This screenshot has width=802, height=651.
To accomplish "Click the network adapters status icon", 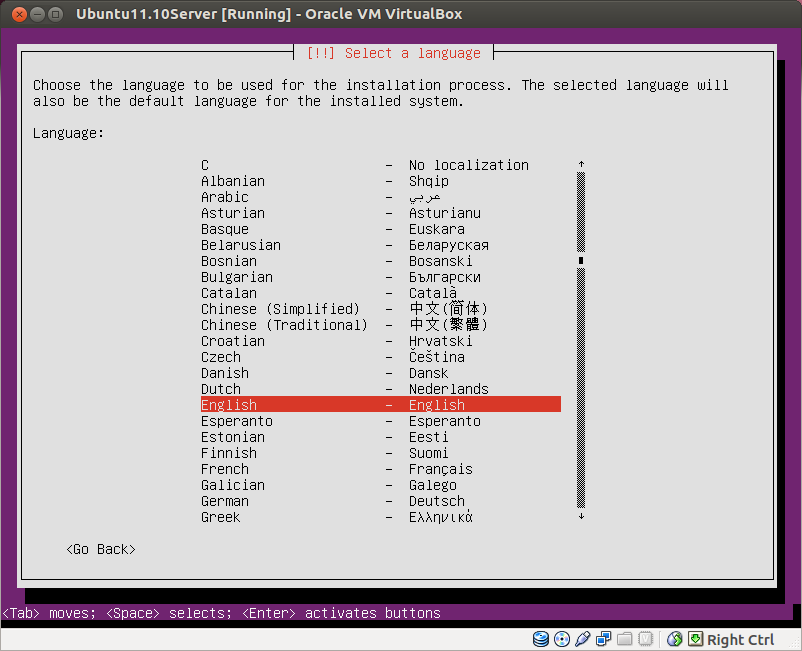I will point(604,639).
